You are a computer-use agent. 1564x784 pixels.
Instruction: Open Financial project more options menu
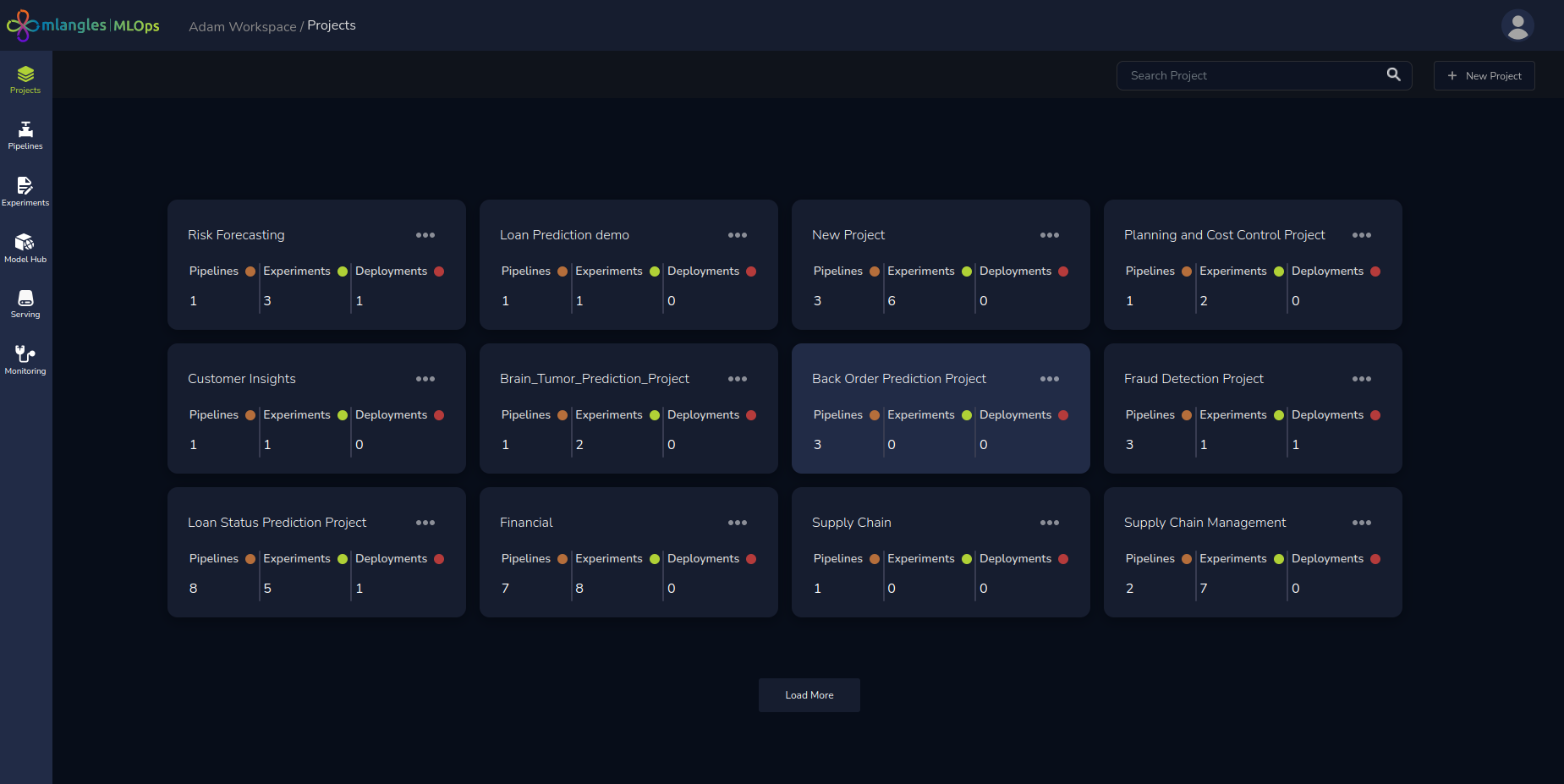pos(738,523)
